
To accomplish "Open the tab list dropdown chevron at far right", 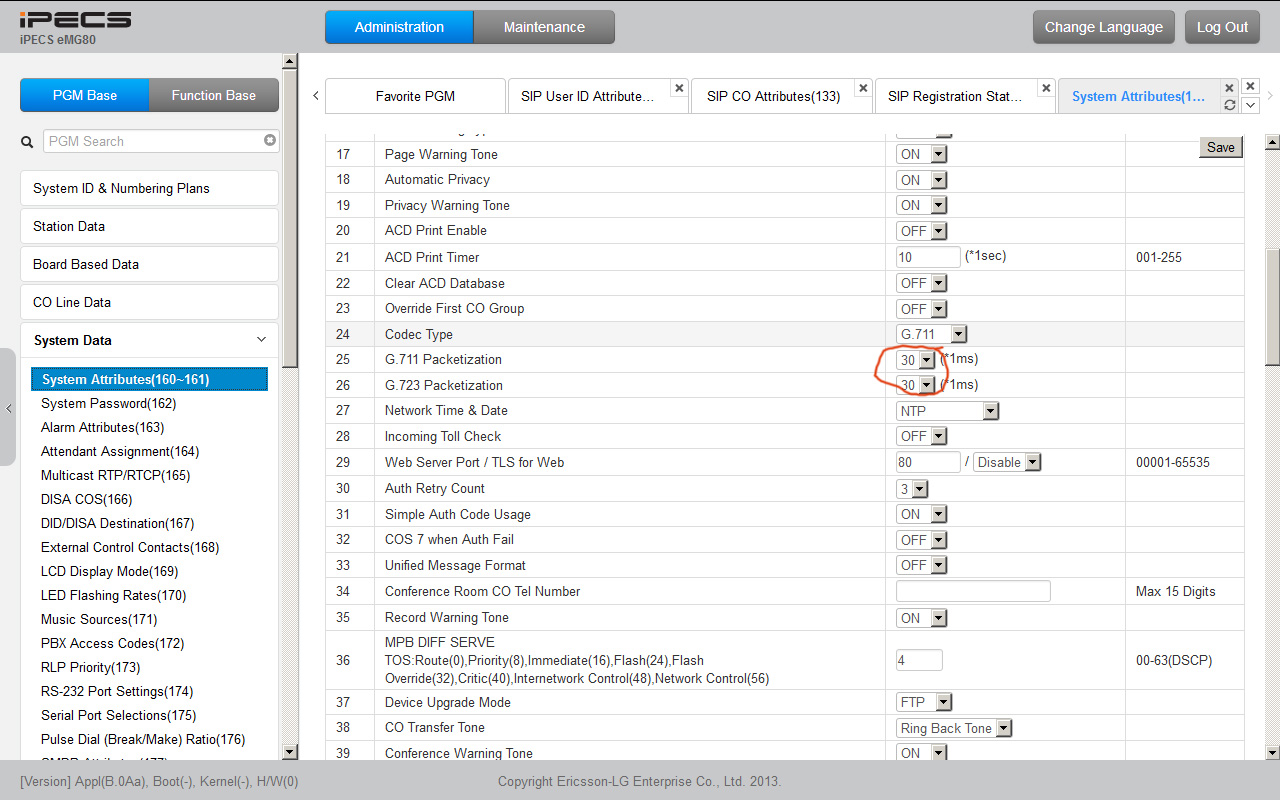I will tap(1250, 105).
